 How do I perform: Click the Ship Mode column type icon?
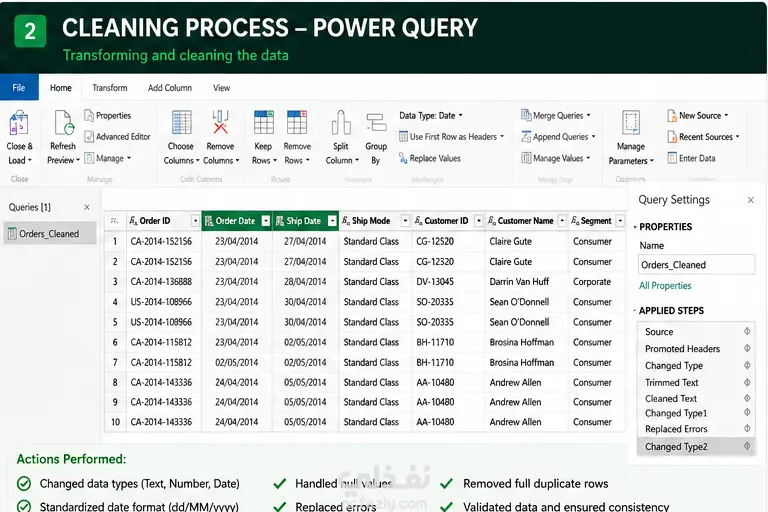click(346, 221)
